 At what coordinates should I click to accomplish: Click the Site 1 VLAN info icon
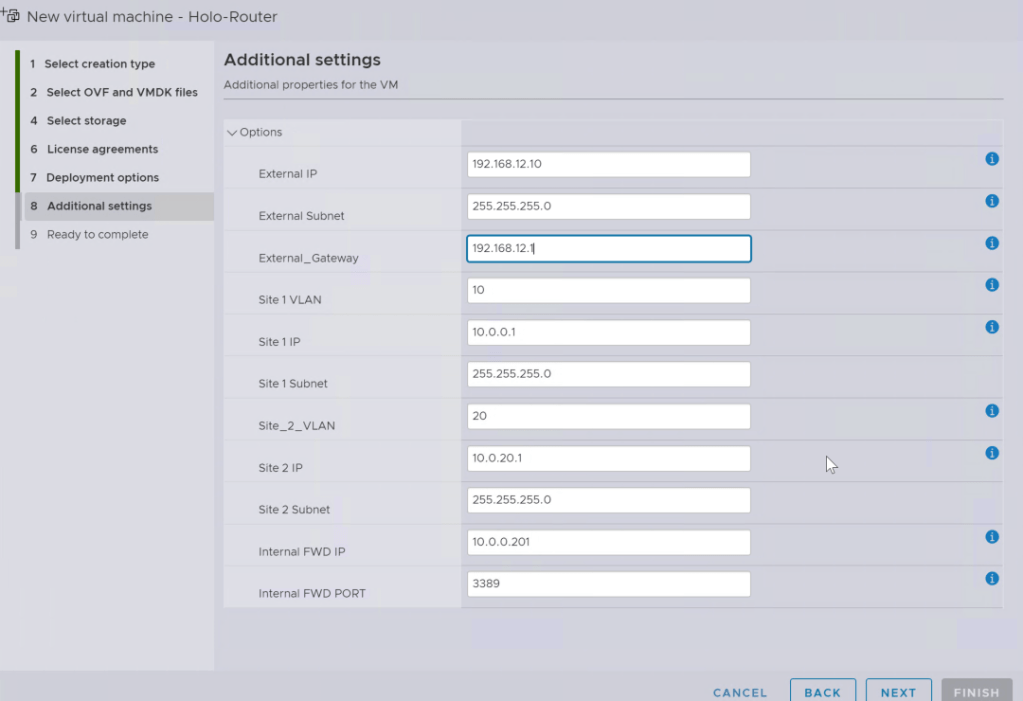coord(992,285)
